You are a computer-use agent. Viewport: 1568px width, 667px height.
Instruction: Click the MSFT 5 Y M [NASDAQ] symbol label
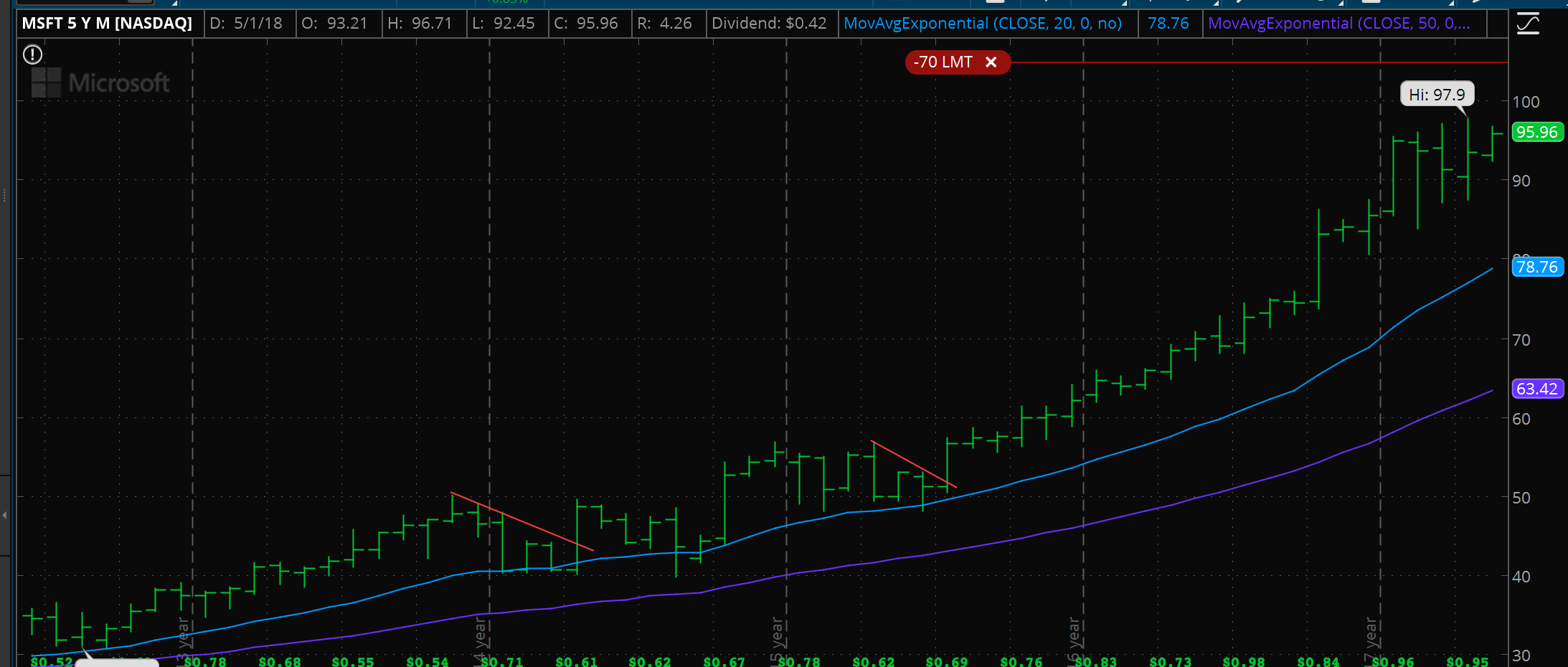(x=107, y=24)
